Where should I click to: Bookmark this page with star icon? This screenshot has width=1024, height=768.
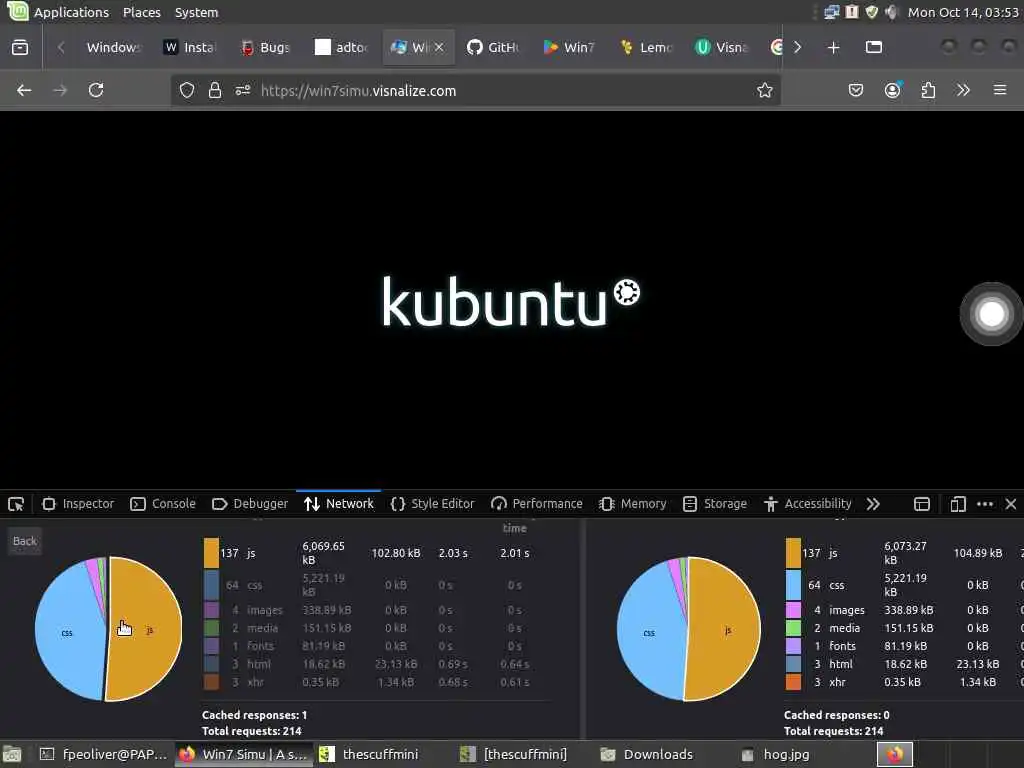pyautogui.click(x=765, y=90)
